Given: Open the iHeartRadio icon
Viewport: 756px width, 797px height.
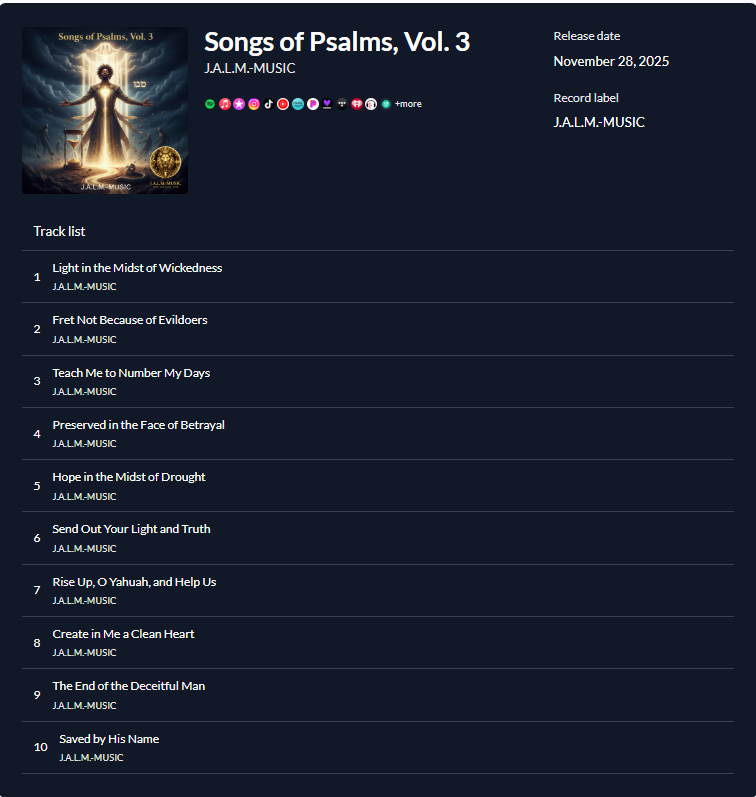Looking at the screenshot, I should click(x=356, y=104).
